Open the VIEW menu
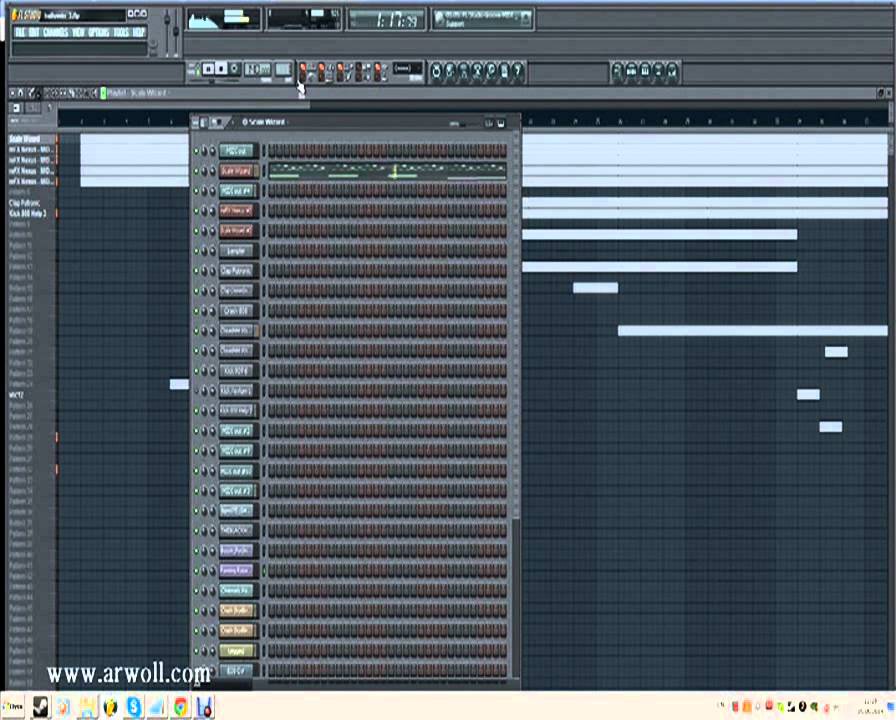 pos(79,32)
